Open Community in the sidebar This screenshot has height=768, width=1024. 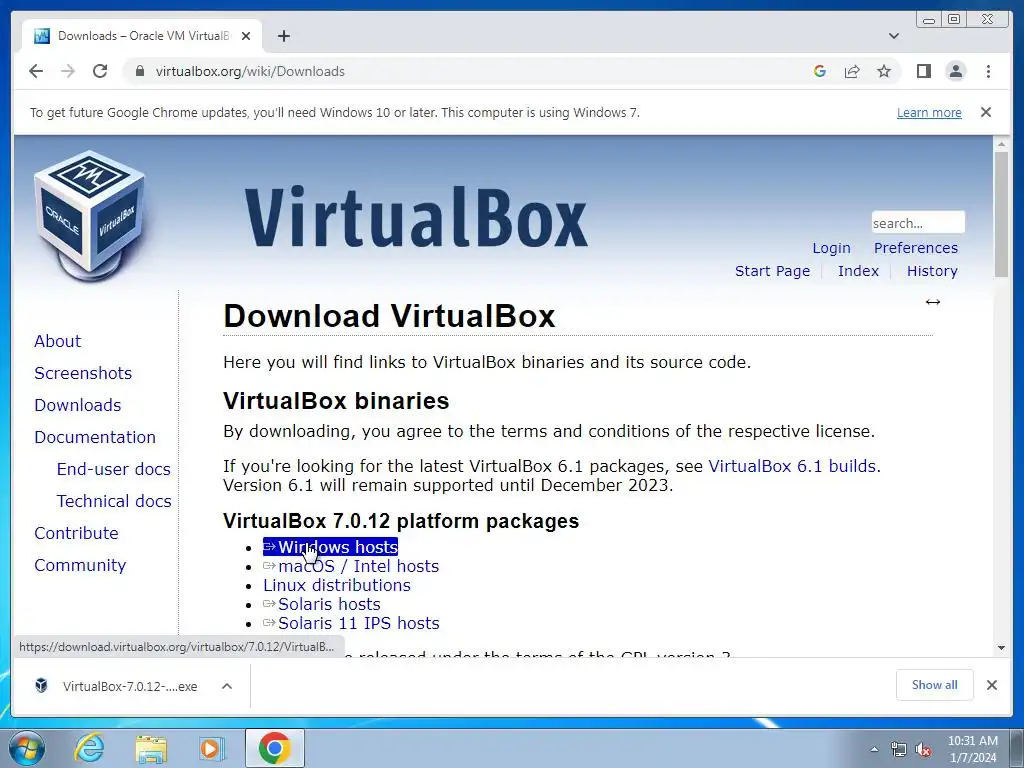[x=80, y=565]
